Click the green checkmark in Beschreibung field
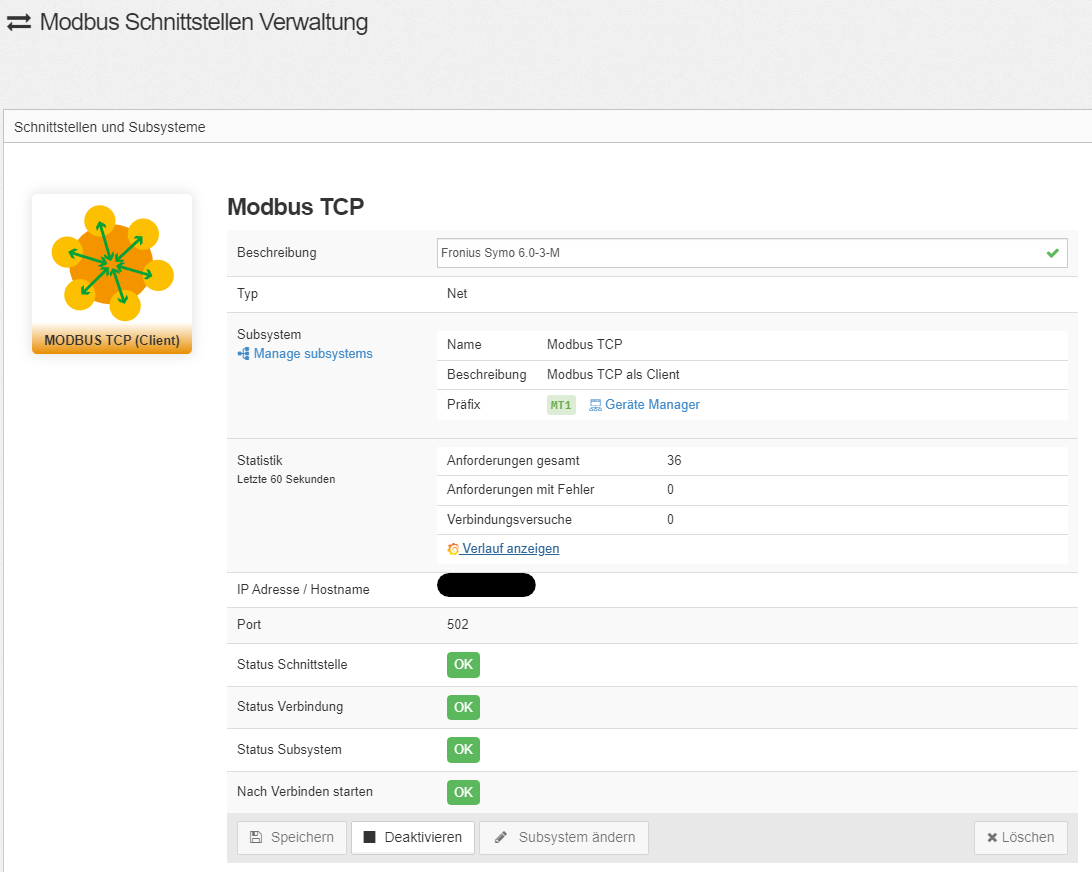This screenshot has width=1092, height=872. pos(1052,253)
